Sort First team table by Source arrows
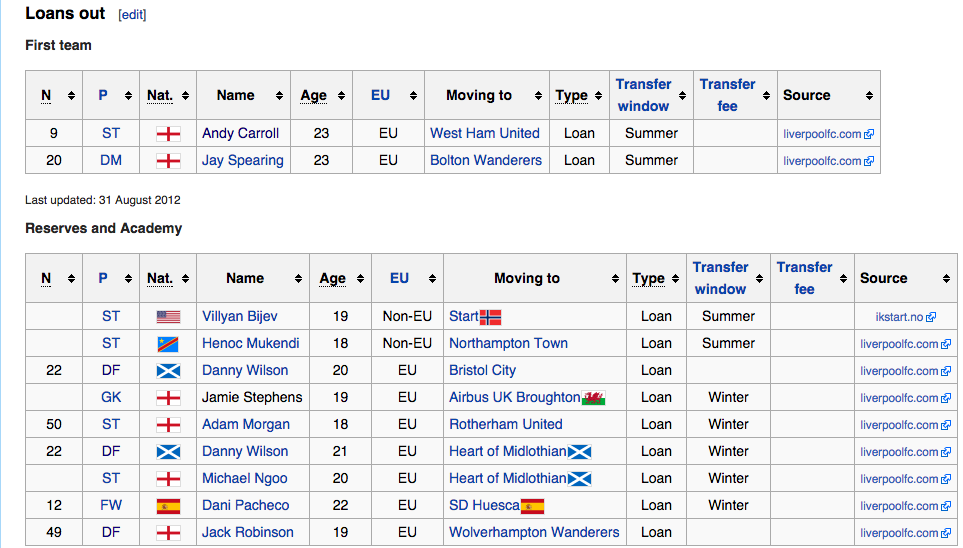The width and height of the screenshot is (963, 548). tap(869, 95)
